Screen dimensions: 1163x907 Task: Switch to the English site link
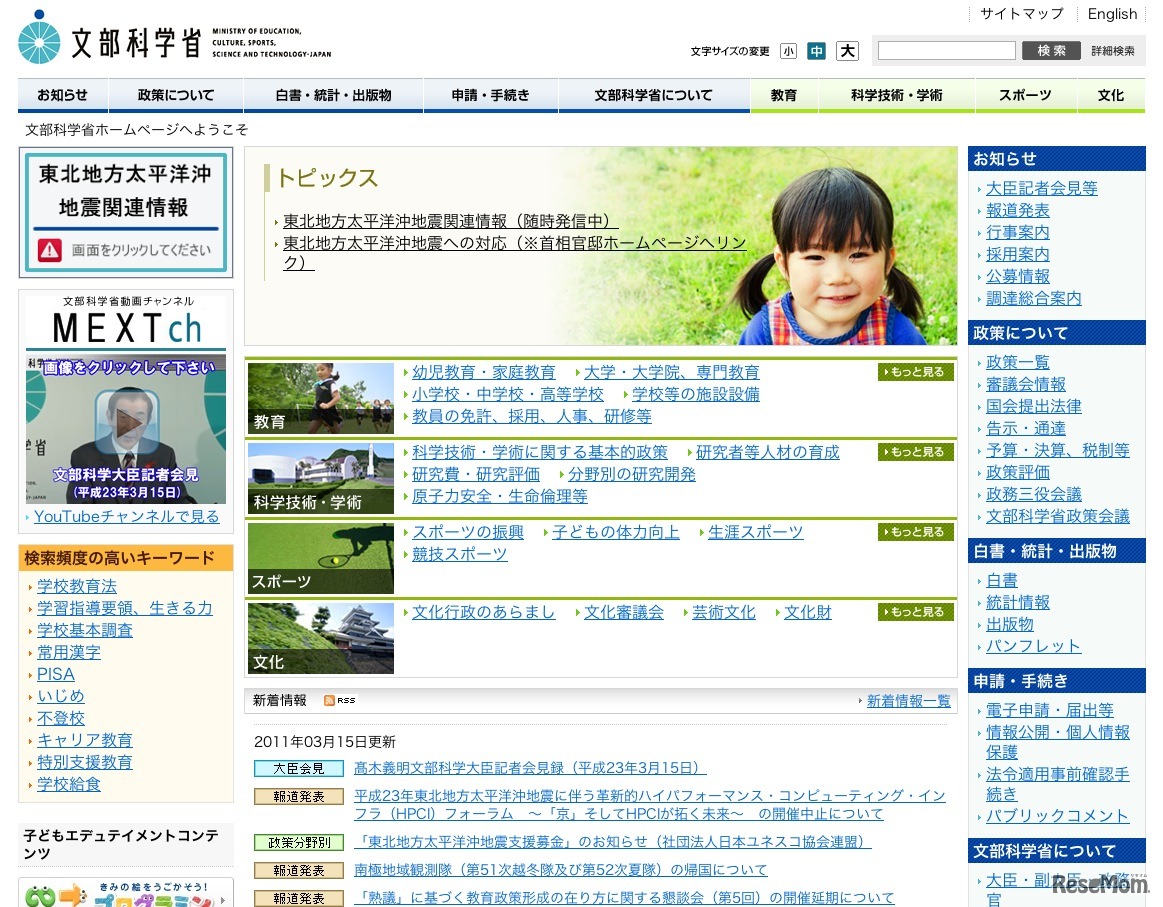pyautogui.click(x=1112, y=14)
